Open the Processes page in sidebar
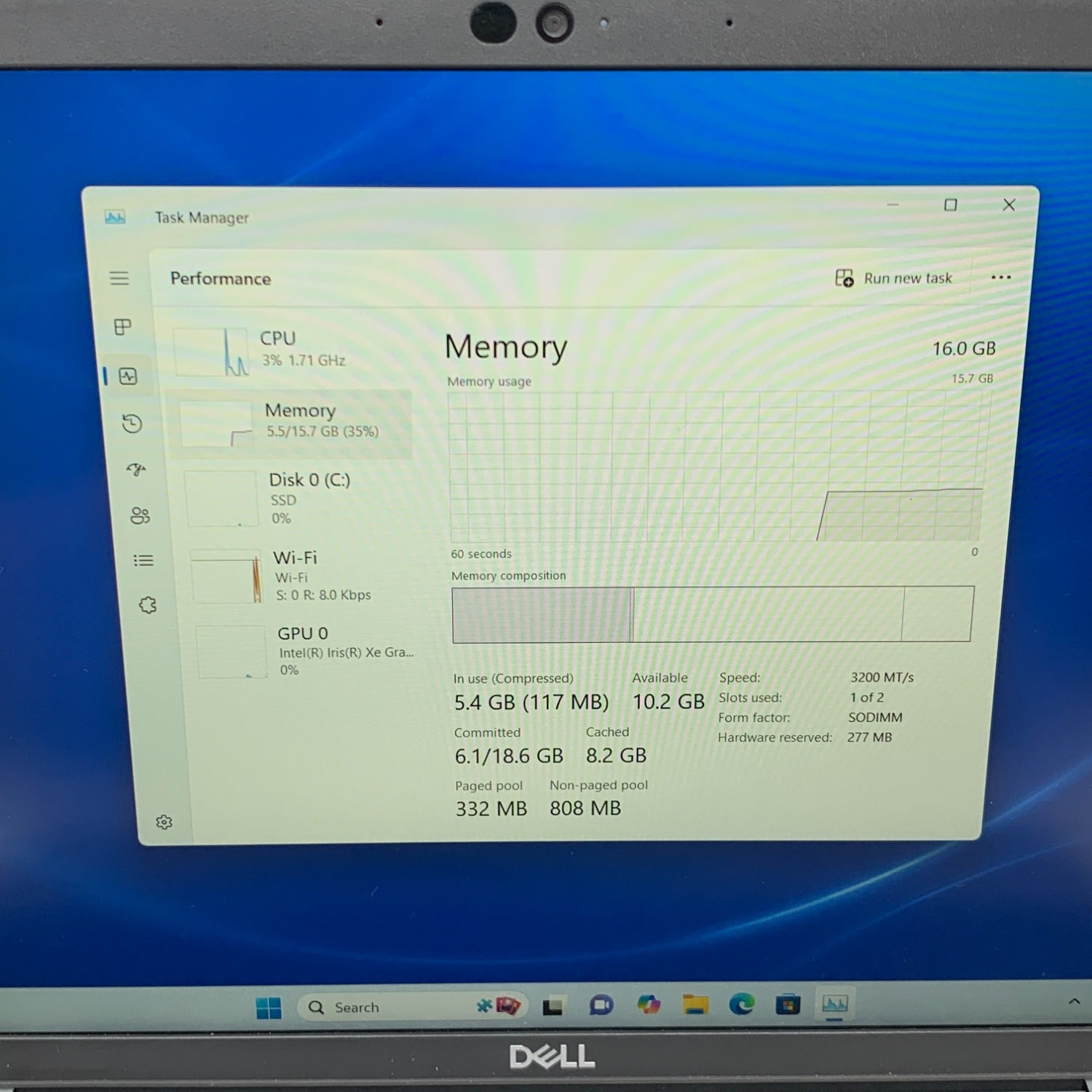Screen dimensions: 1092x1092 [122, 327]
